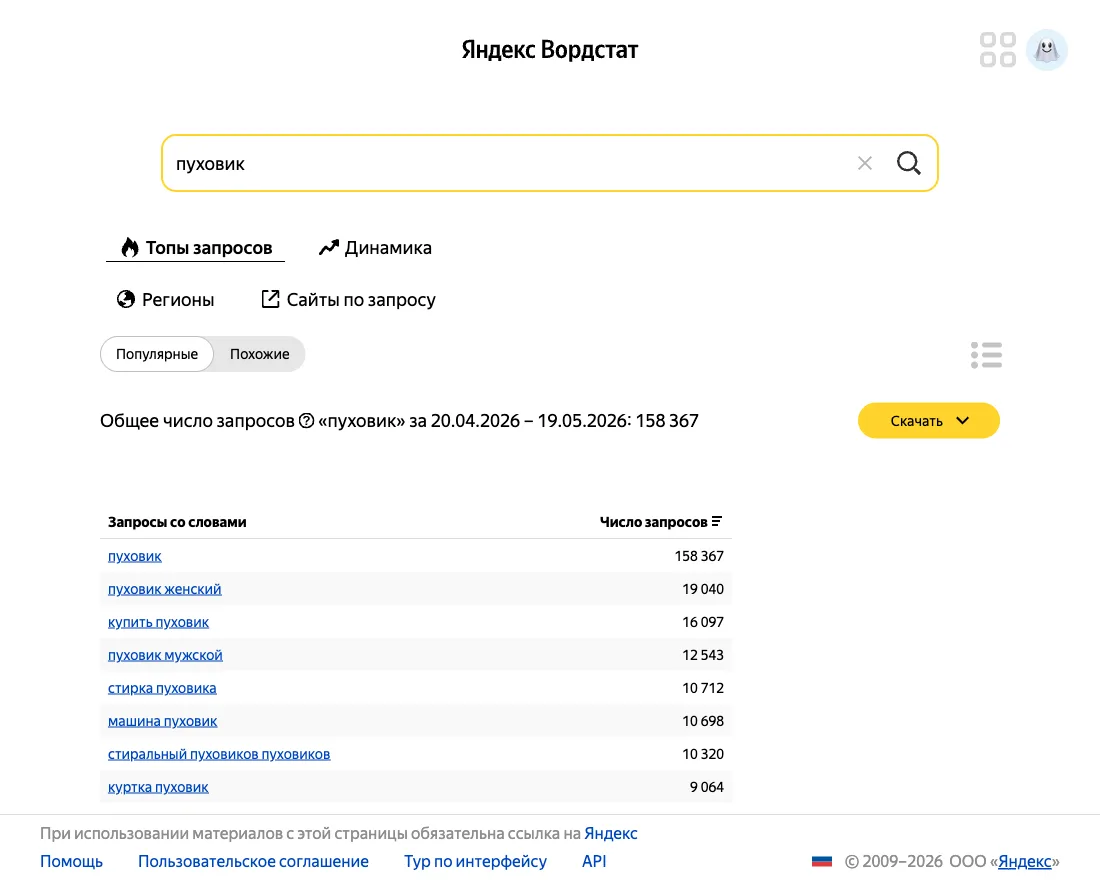The height and width of the screenshot is (880, 1100).
Task: Click the 16 097 count cell
Action: click(x=703, y=622)
